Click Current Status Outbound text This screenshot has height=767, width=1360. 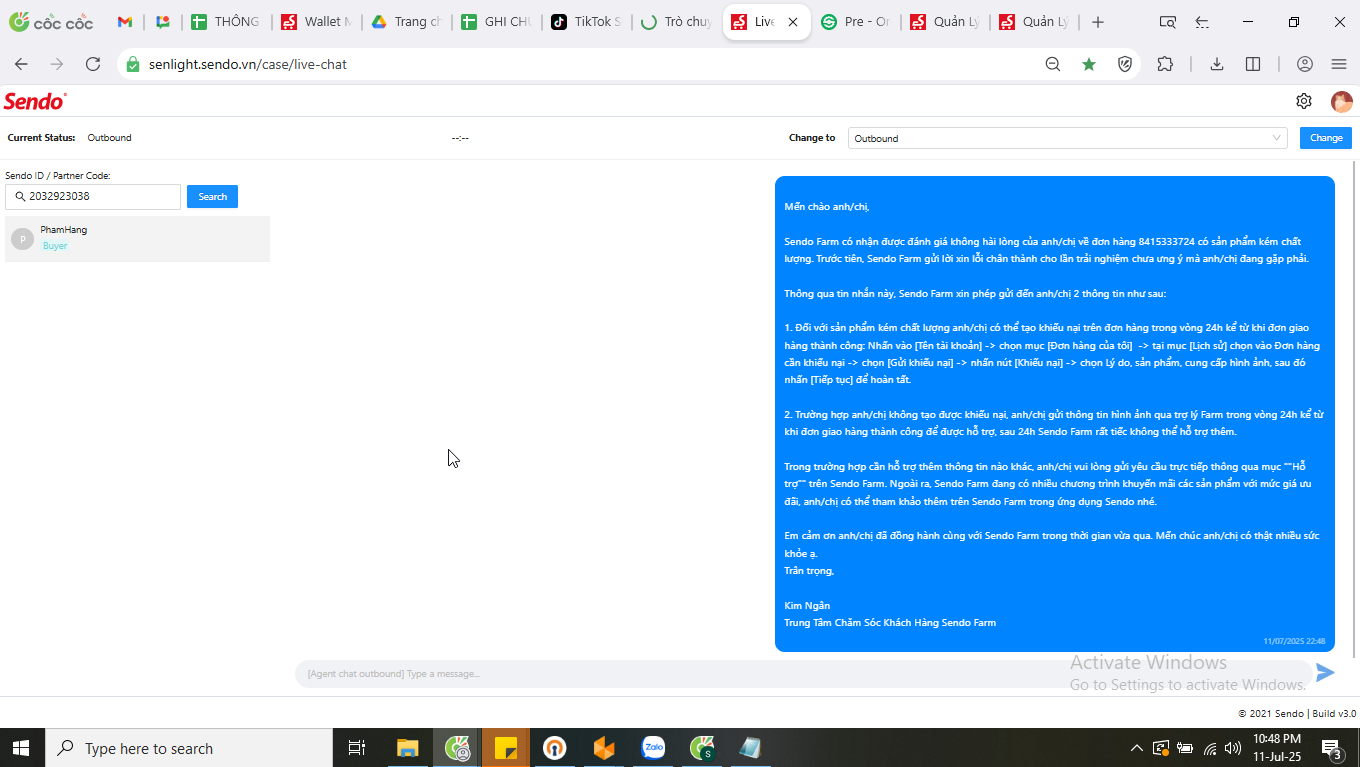(109, 138)
